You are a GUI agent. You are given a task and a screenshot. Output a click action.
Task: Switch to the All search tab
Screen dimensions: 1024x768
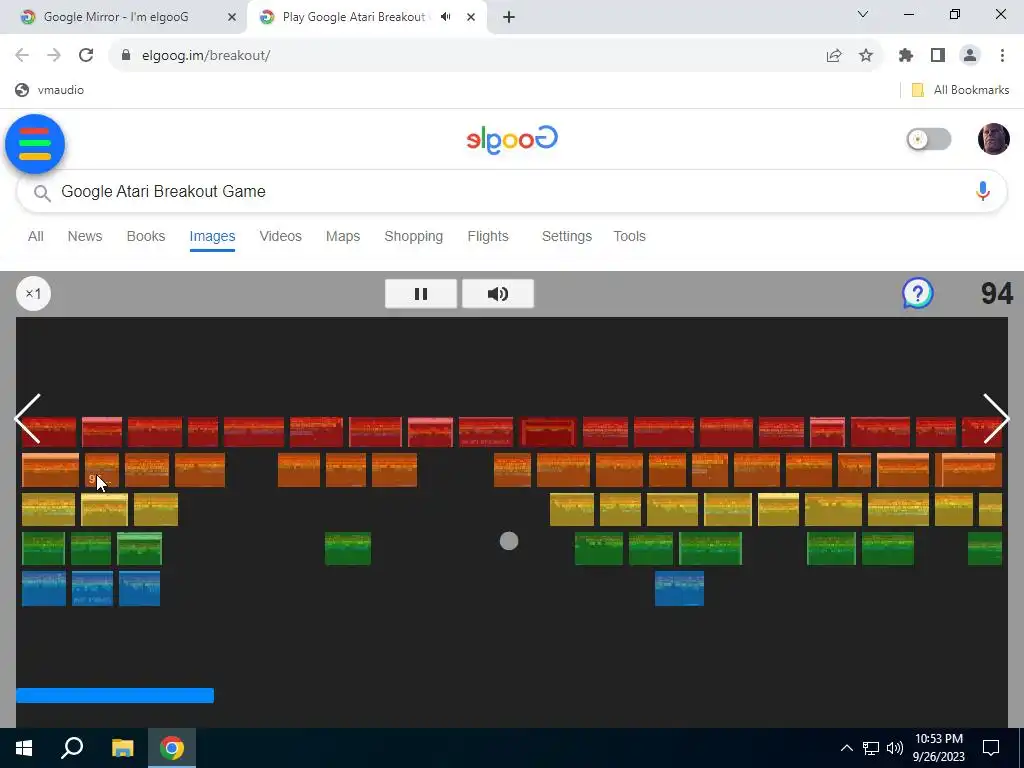[36, 236]
